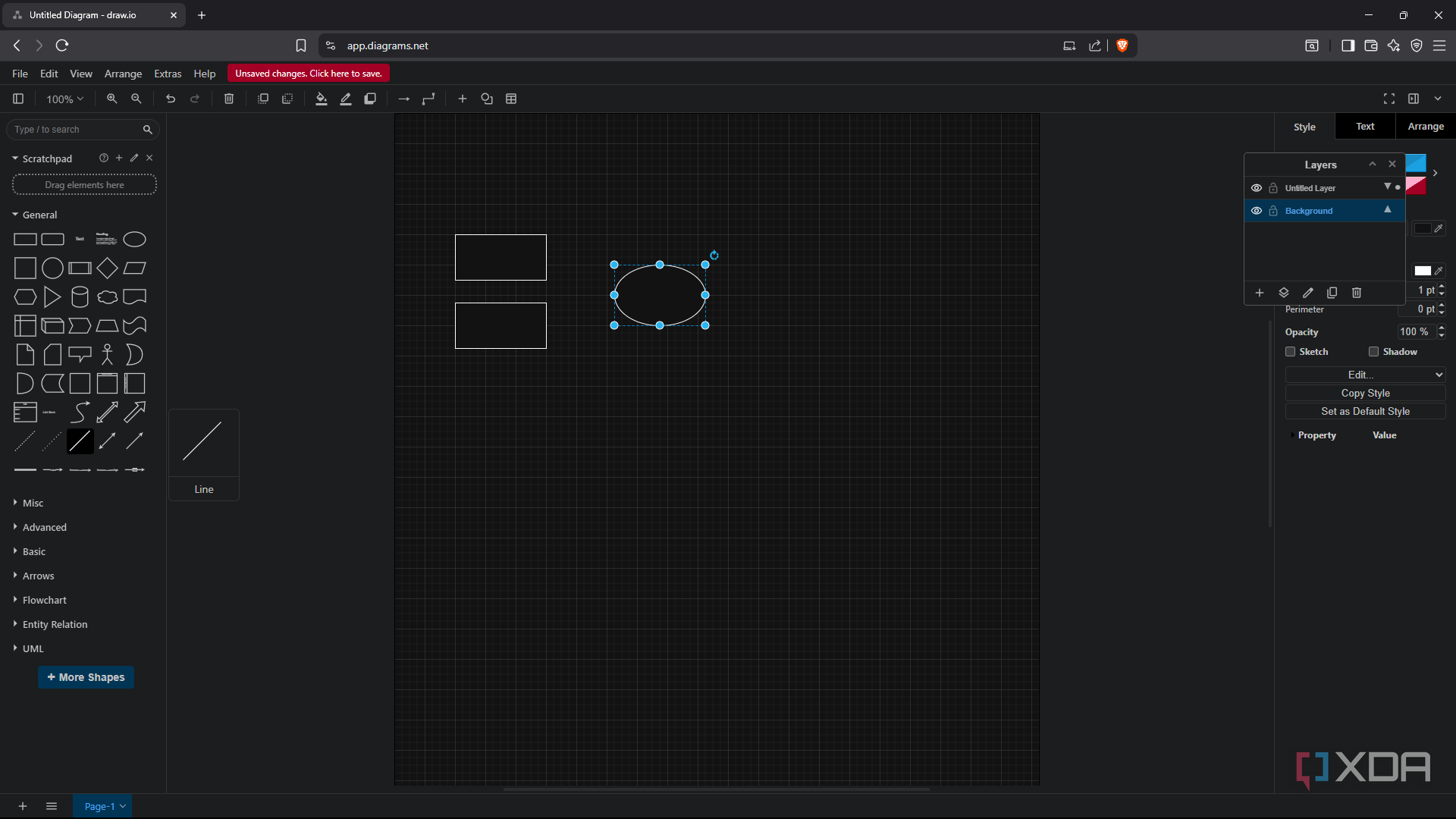1456x819 pixels.
Task: Open the 100% zoom dropdown
Action: [x=64, y=99]
